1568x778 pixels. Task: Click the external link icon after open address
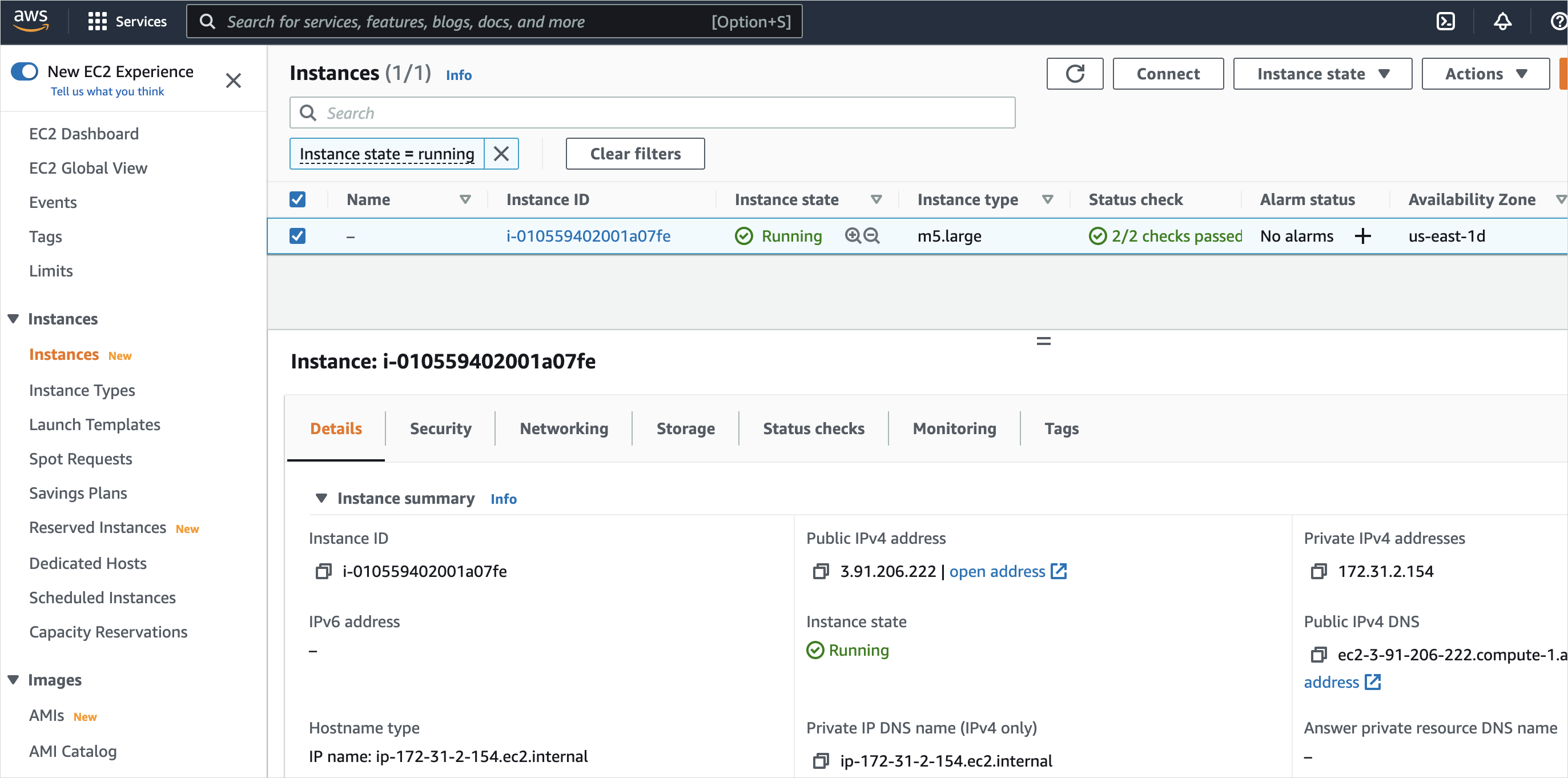coord(1059,571)
